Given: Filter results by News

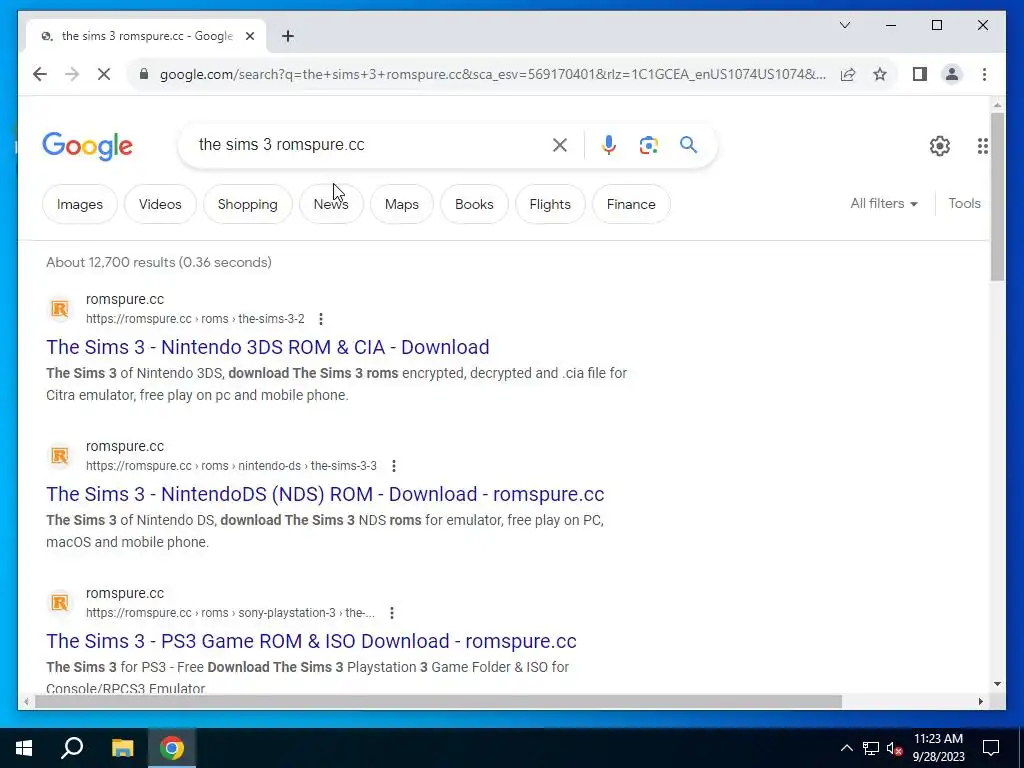Looking at the screenshot, I should point(331,204).
